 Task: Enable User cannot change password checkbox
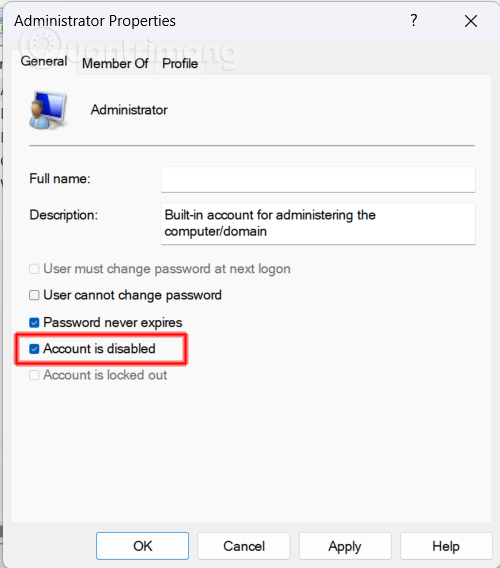coord(34,295)
